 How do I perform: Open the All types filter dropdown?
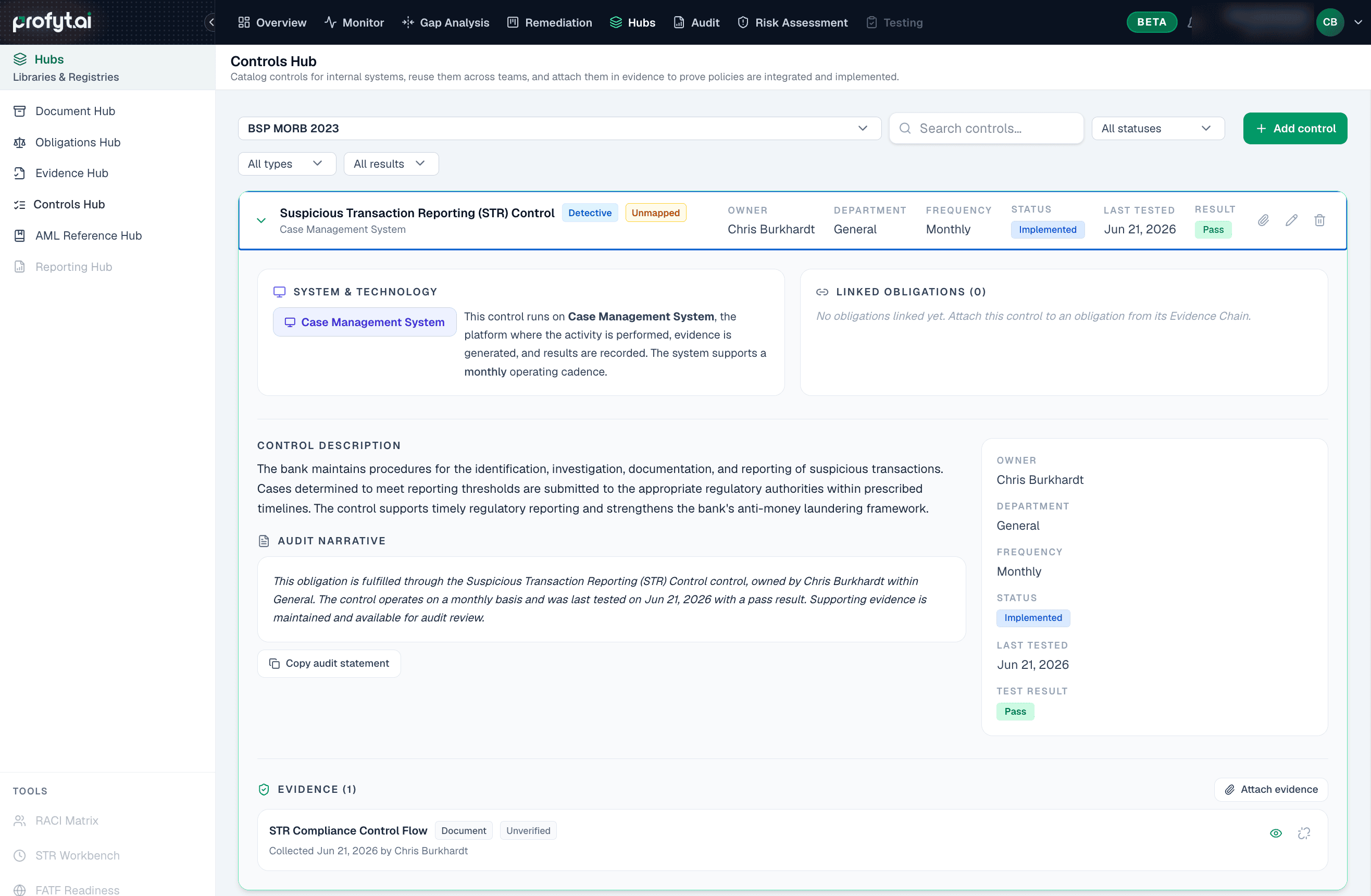(287, 164)
